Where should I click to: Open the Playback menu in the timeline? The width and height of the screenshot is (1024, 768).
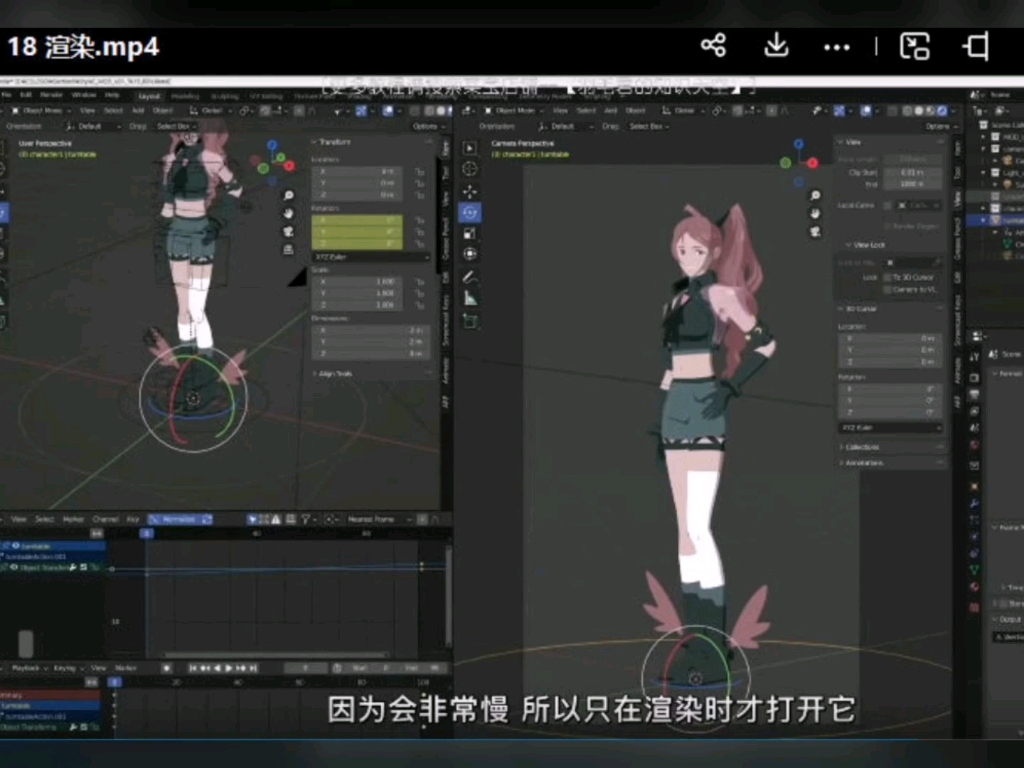(29, 668)
